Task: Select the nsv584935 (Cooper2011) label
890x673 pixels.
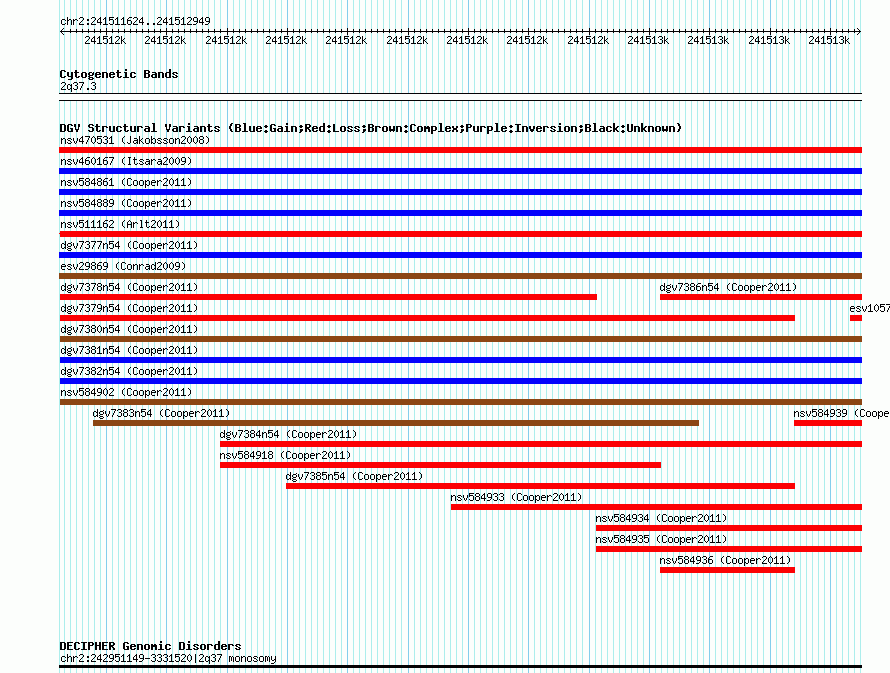Action: pos(661,539)
